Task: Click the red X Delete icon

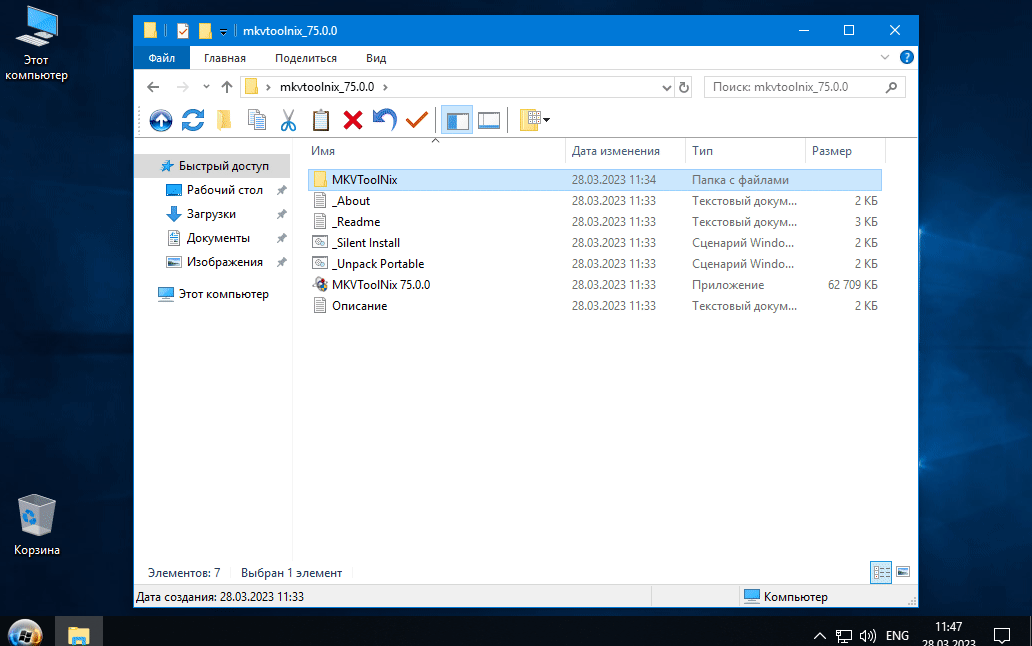Action: [353, 120]
